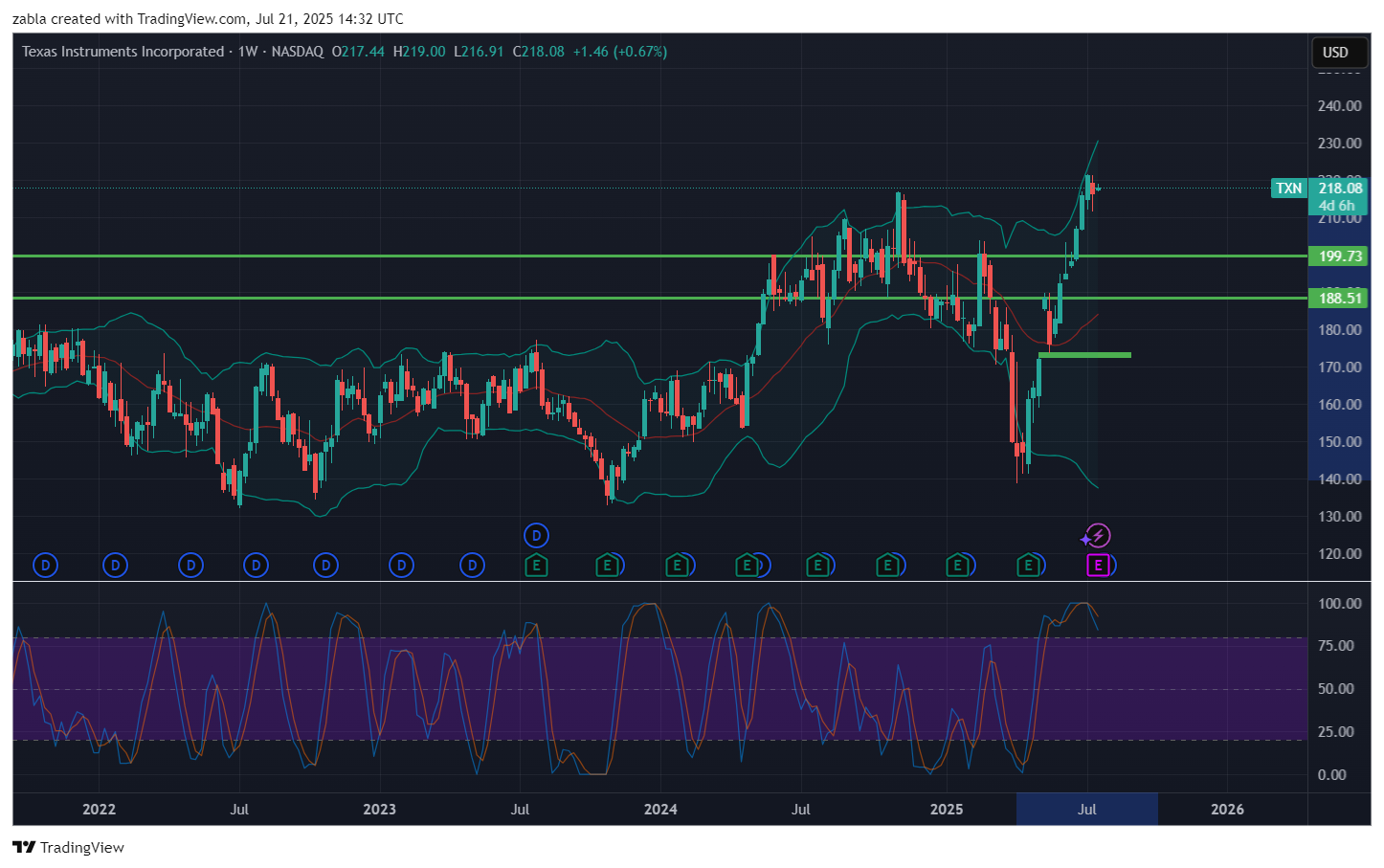
Task: Click the D dividend marker stacked above an E marker
Action: tap(536, 536)
